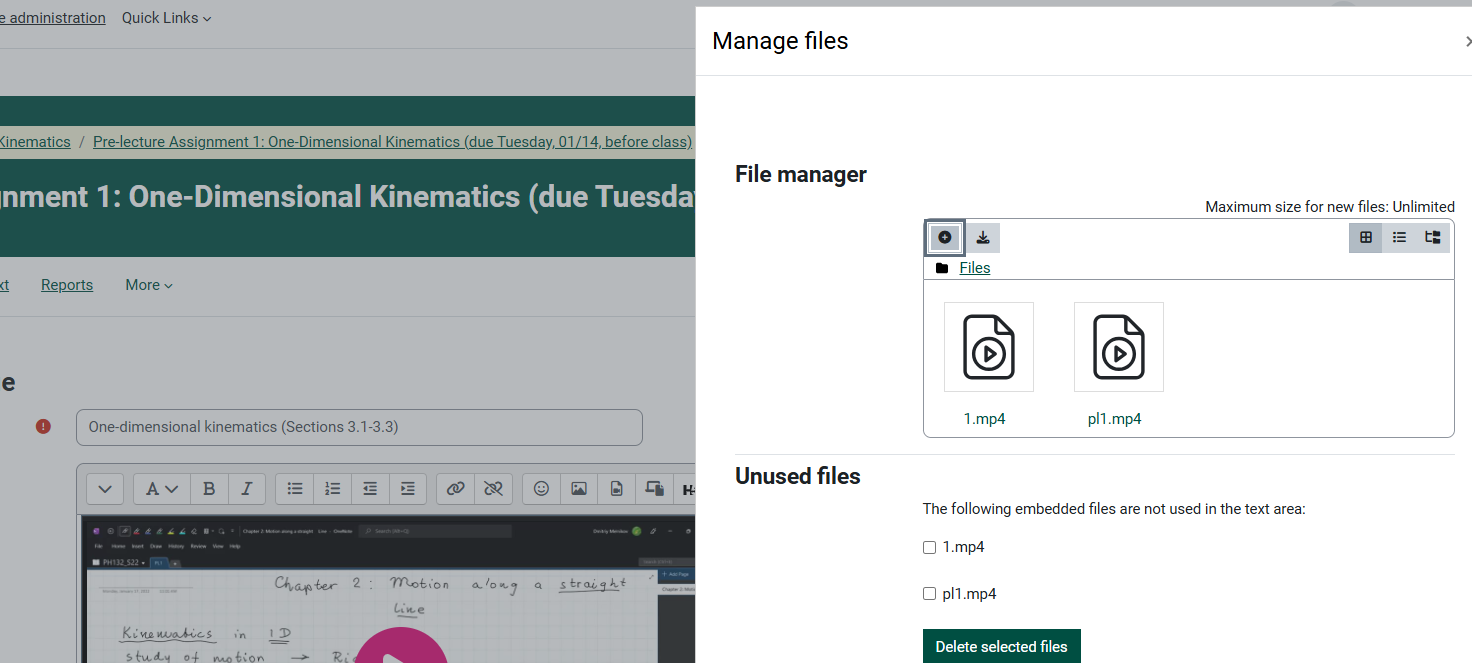
Task: Switch file manager to tree view
Action: point(1431,237)
